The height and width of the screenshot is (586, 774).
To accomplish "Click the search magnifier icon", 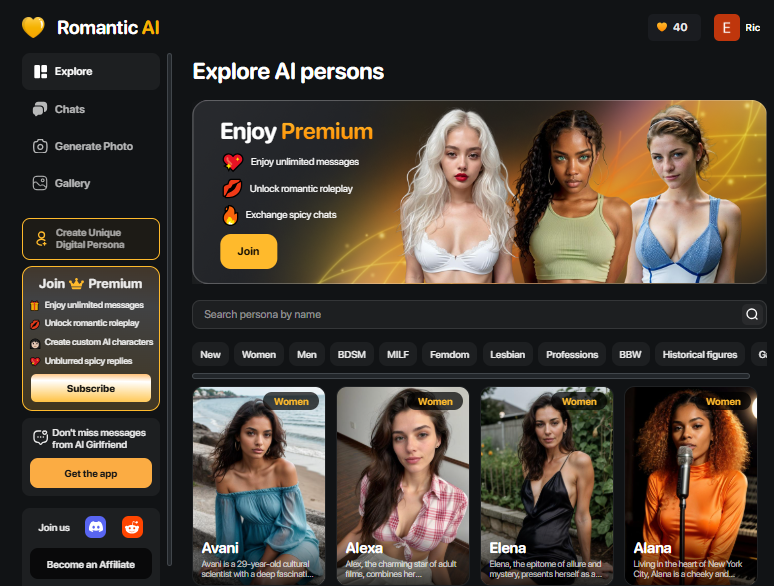I will coord(752,314).
